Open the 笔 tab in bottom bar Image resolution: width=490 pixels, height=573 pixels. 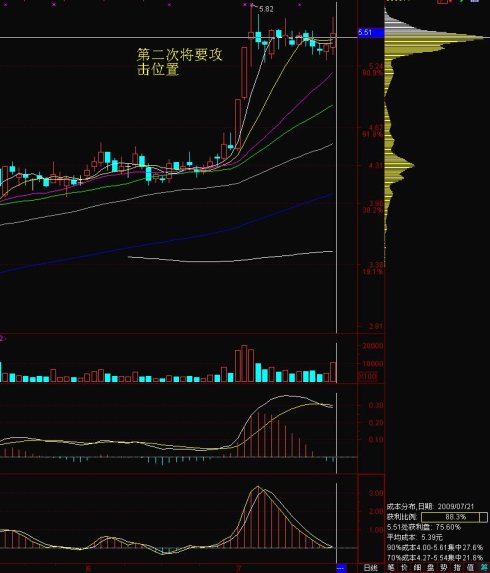[x=391, y=568]
